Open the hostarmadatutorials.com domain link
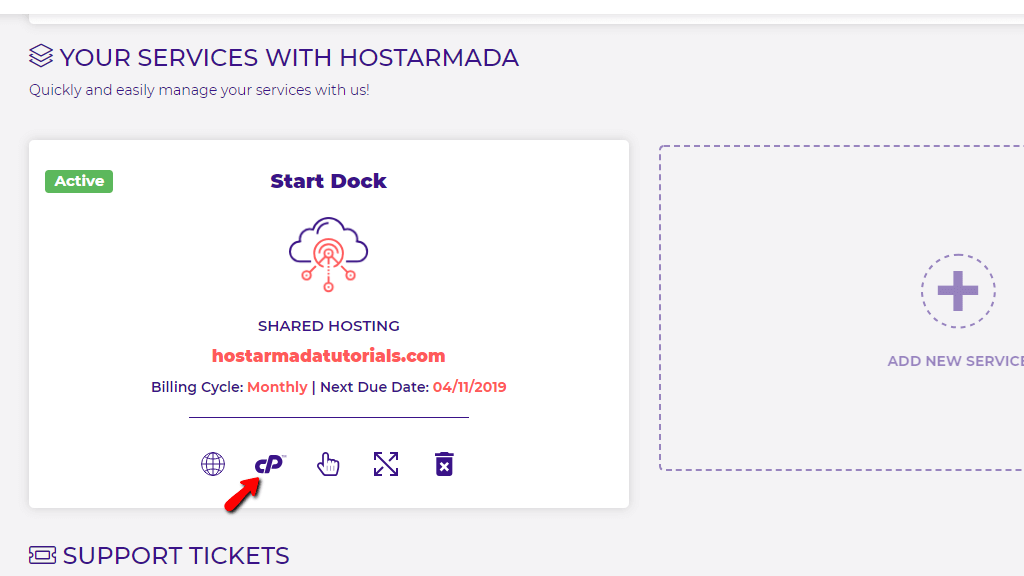This screenshot has height=576, width=1024. click(328, 356)
